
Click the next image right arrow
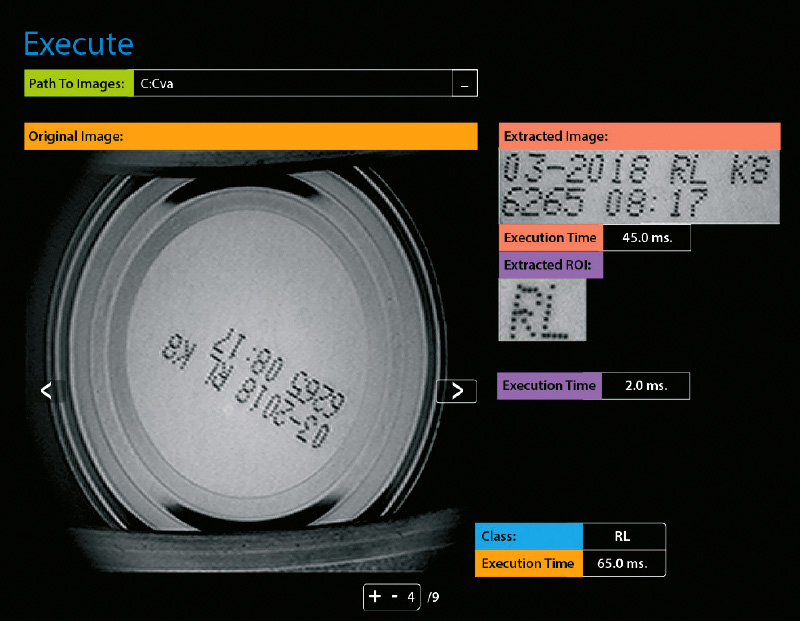point(457,391)
